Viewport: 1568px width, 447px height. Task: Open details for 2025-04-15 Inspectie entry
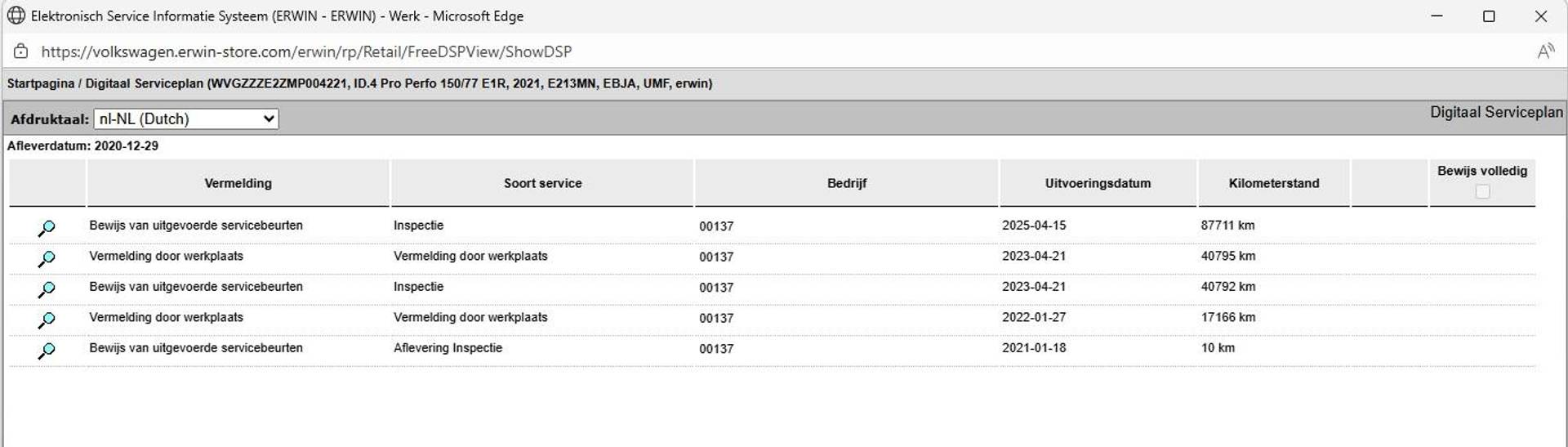(x=47, y=228)
